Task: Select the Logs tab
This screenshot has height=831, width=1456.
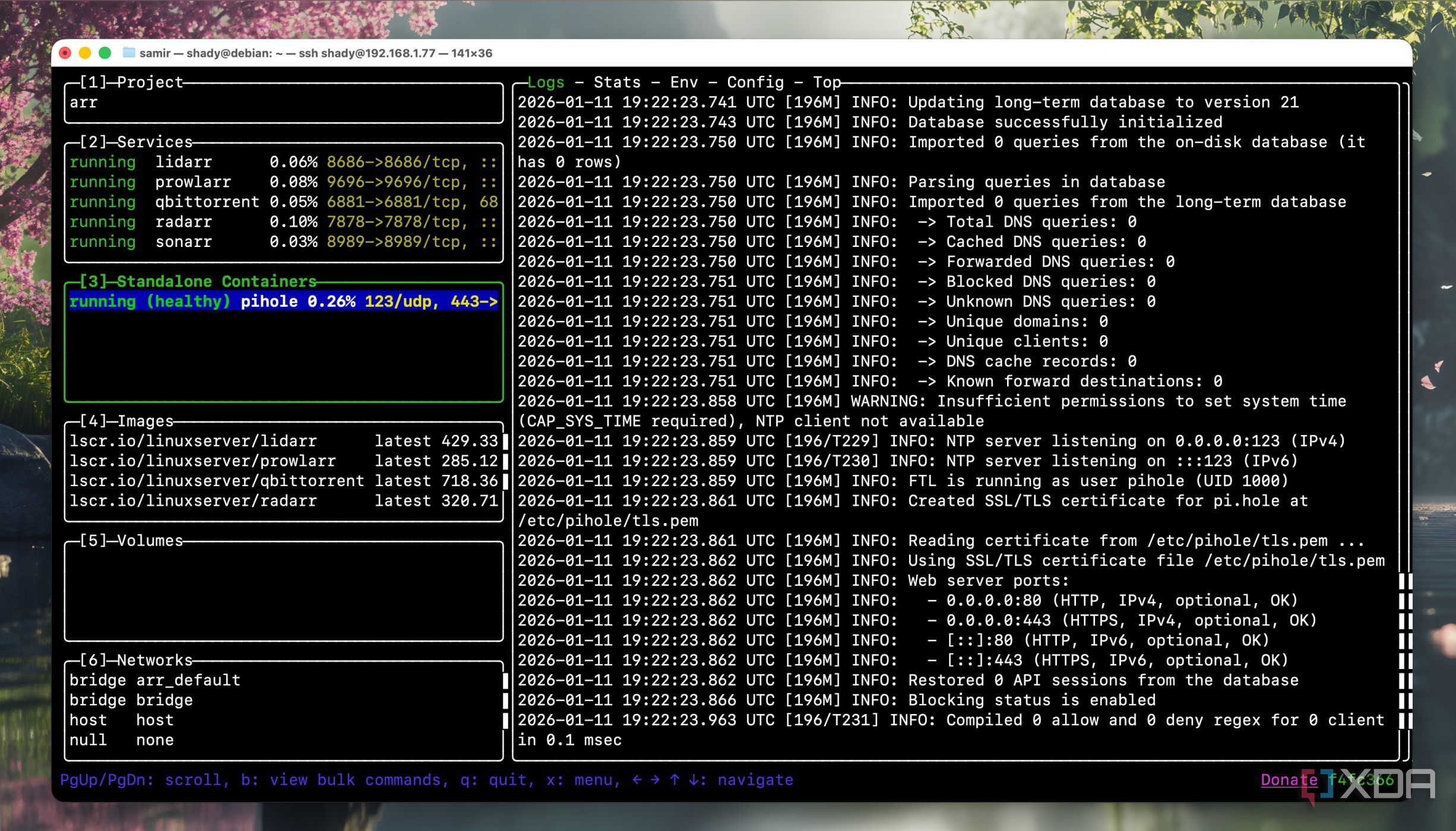Action: tap(546, 82)
